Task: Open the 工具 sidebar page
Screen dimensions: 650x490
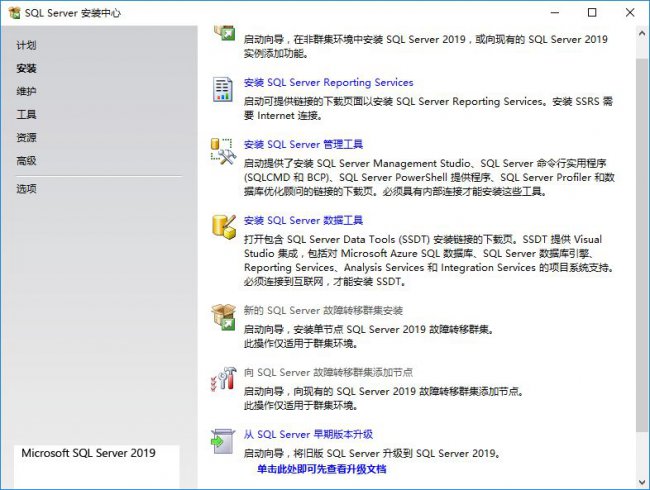Action: [26, 114]
